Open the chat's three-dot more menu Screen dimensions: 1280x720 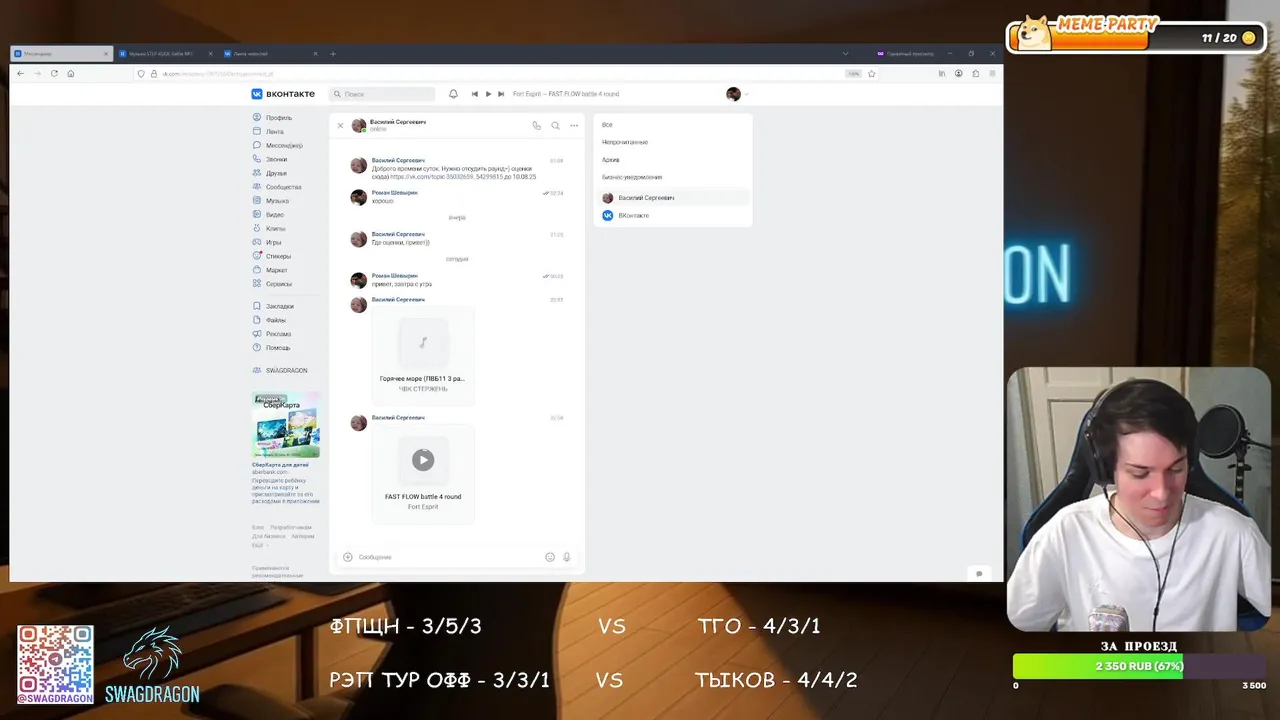pos(574,125)
